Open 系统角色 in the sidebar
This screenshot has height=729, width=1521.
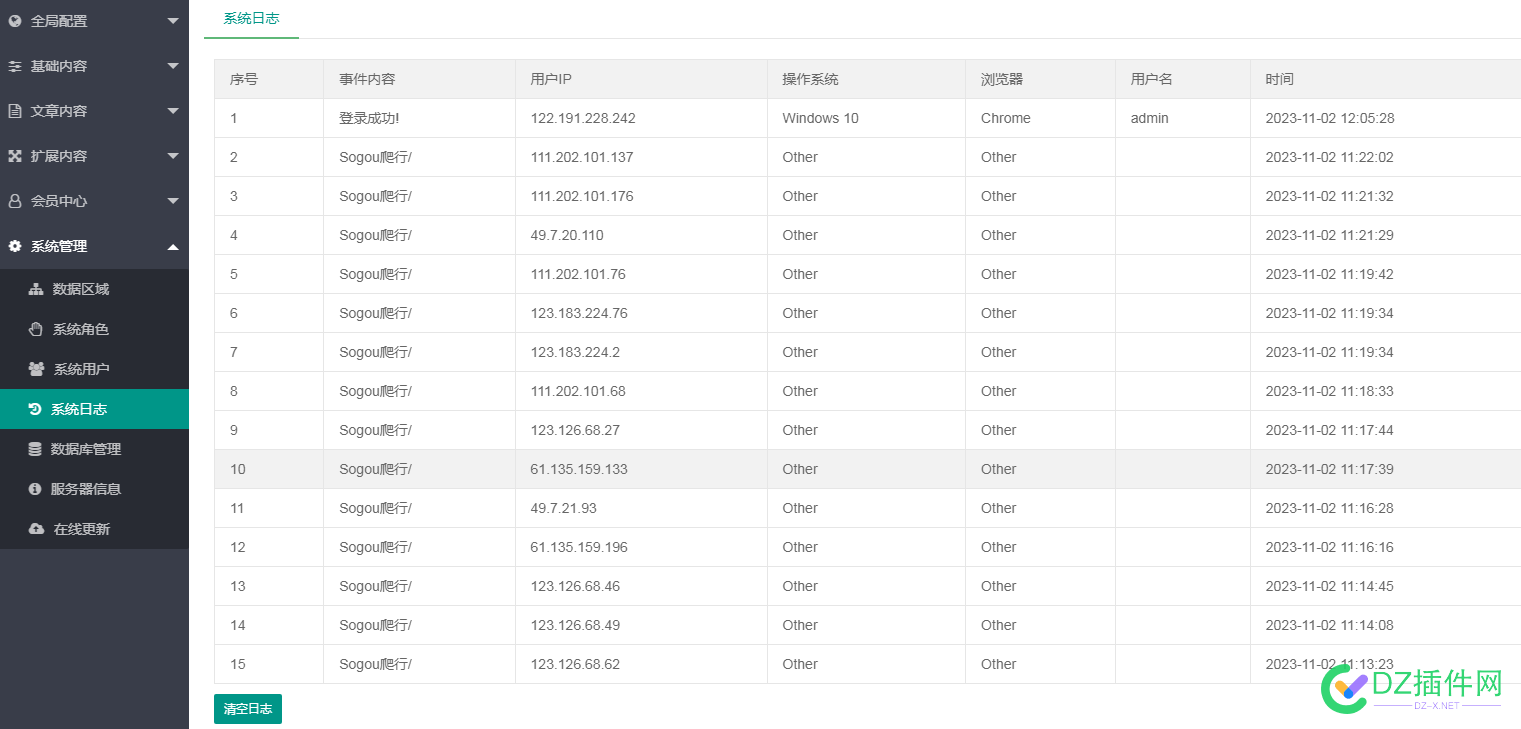click(x=94, y=329)
